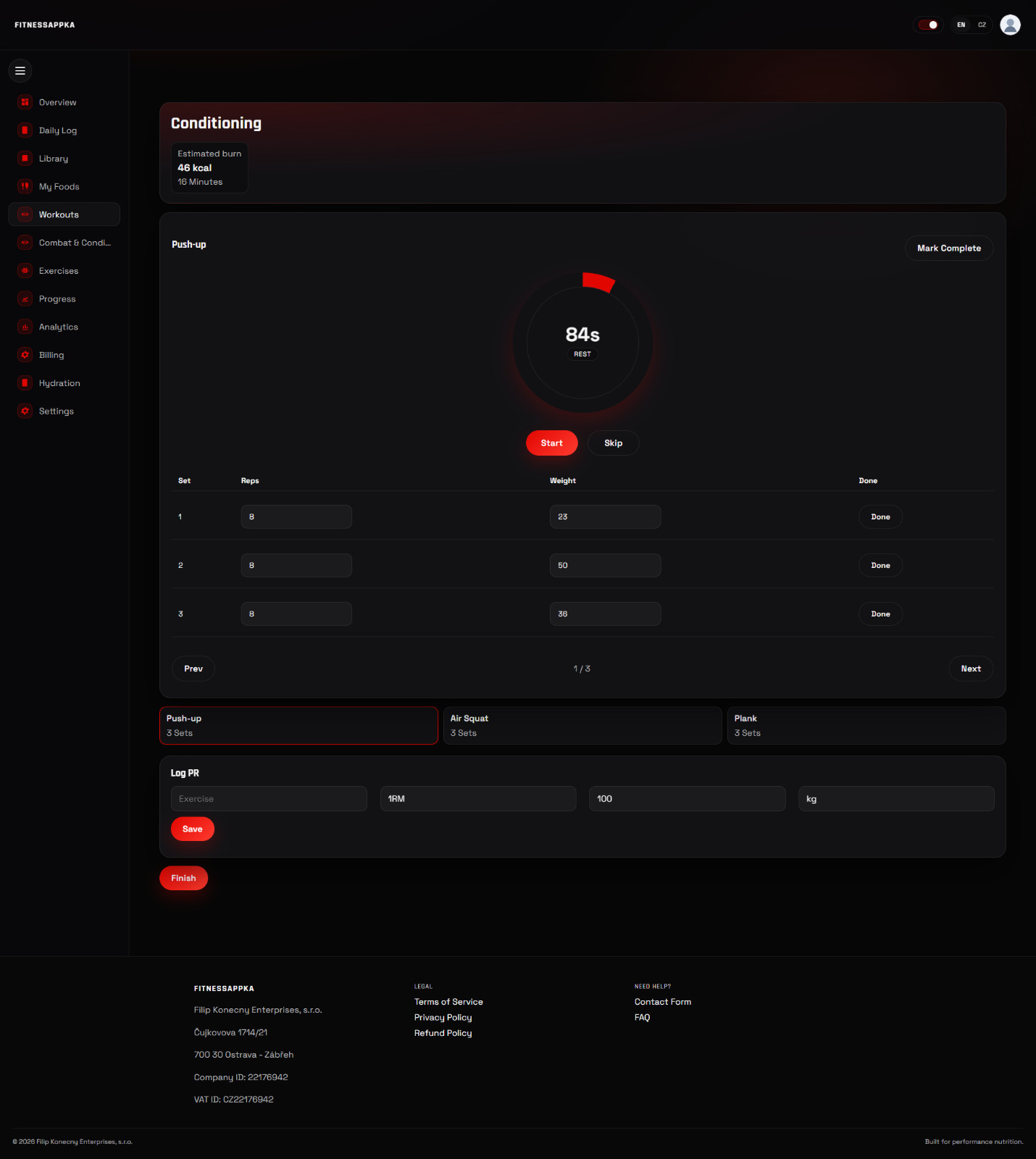Viewport: 1036px width, 1159px height.
Task: Open Refund Policy link
Action: [443, 1034]
